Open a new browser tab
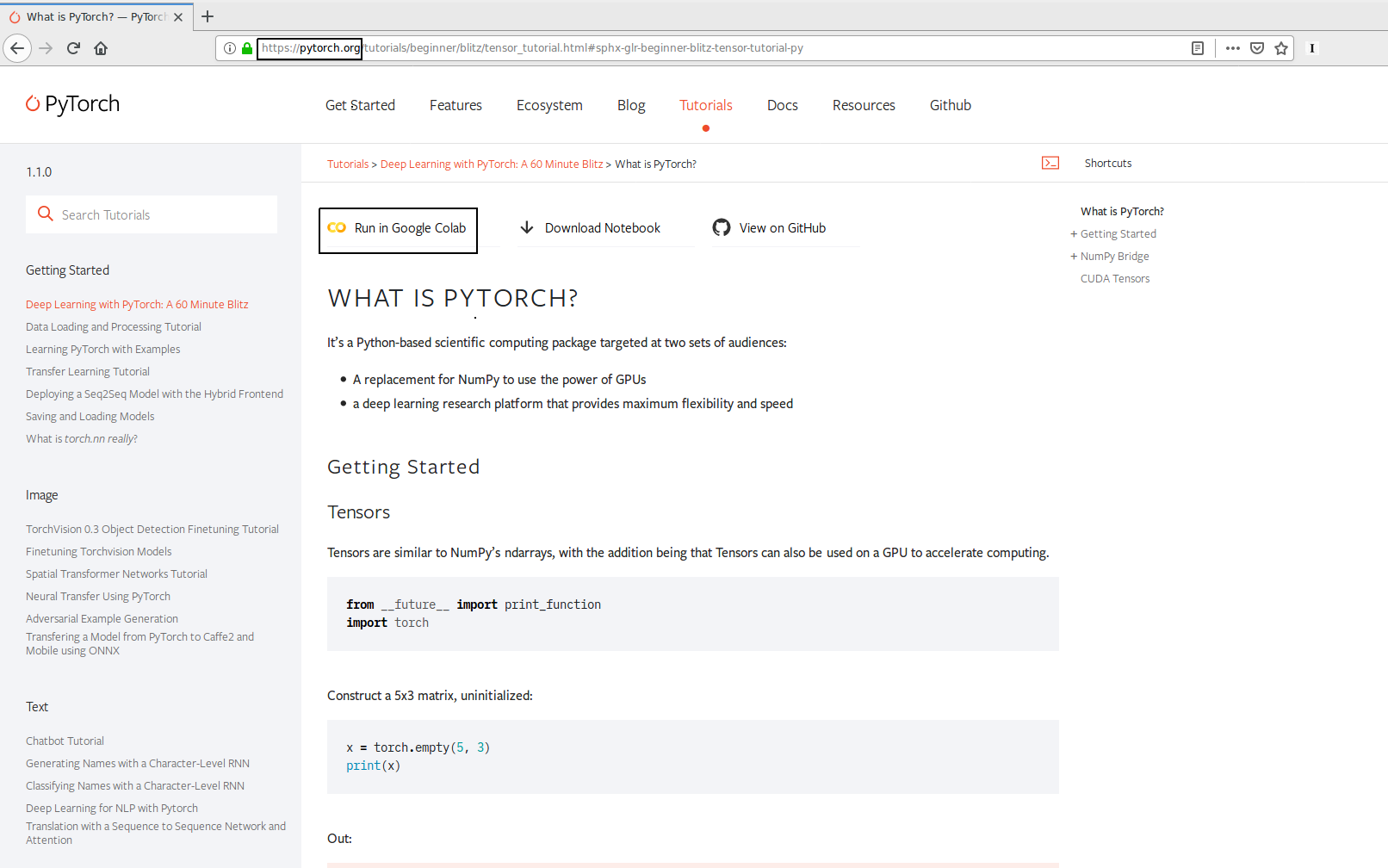 [208, 16]
